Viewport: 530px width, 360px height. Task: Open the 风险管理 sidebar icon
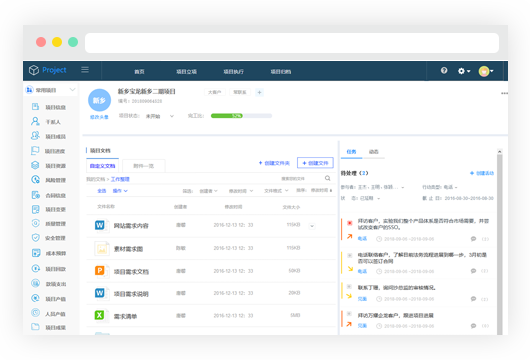point(35,179)
